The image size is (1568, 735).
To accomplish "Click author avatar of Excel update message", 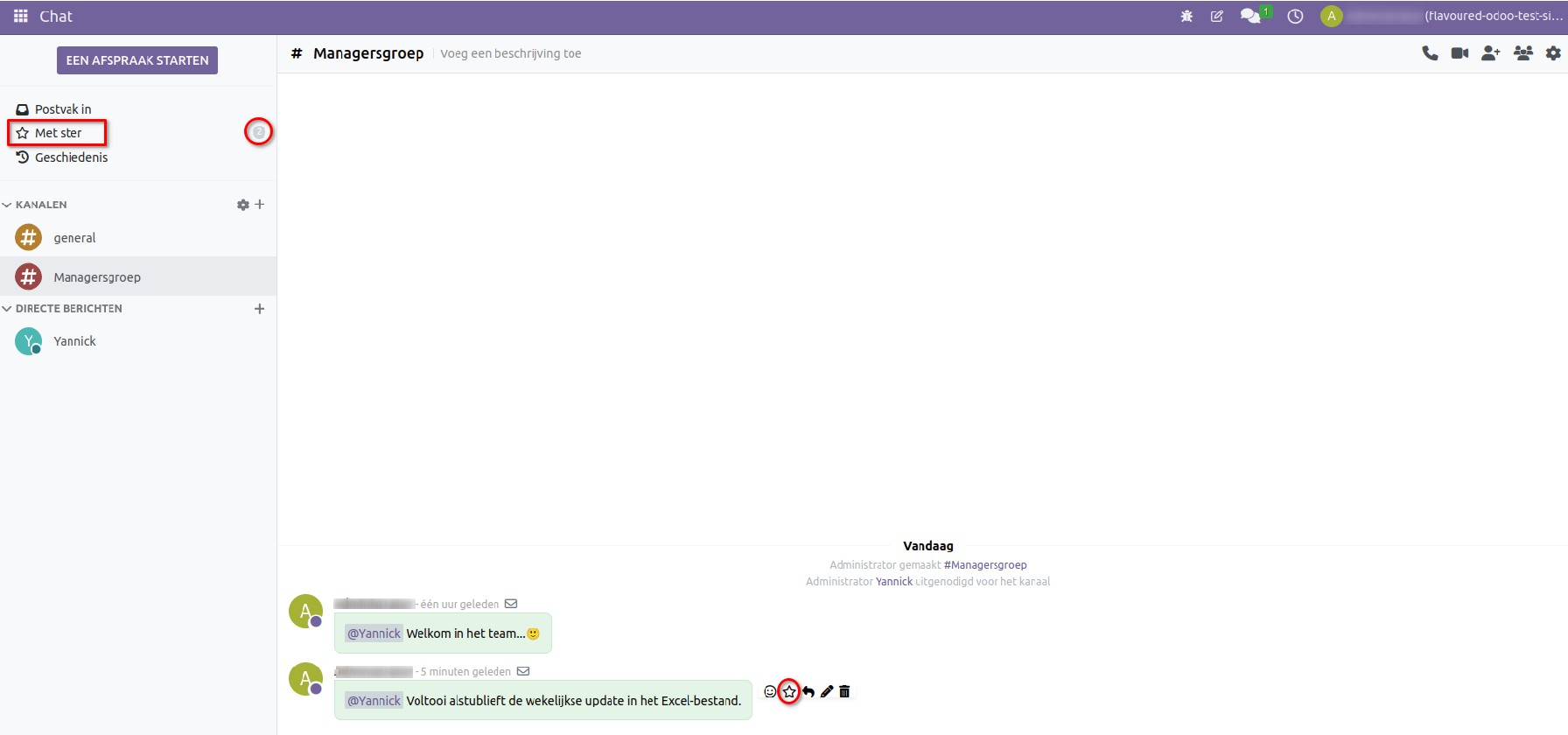I will tap(305, 678).
